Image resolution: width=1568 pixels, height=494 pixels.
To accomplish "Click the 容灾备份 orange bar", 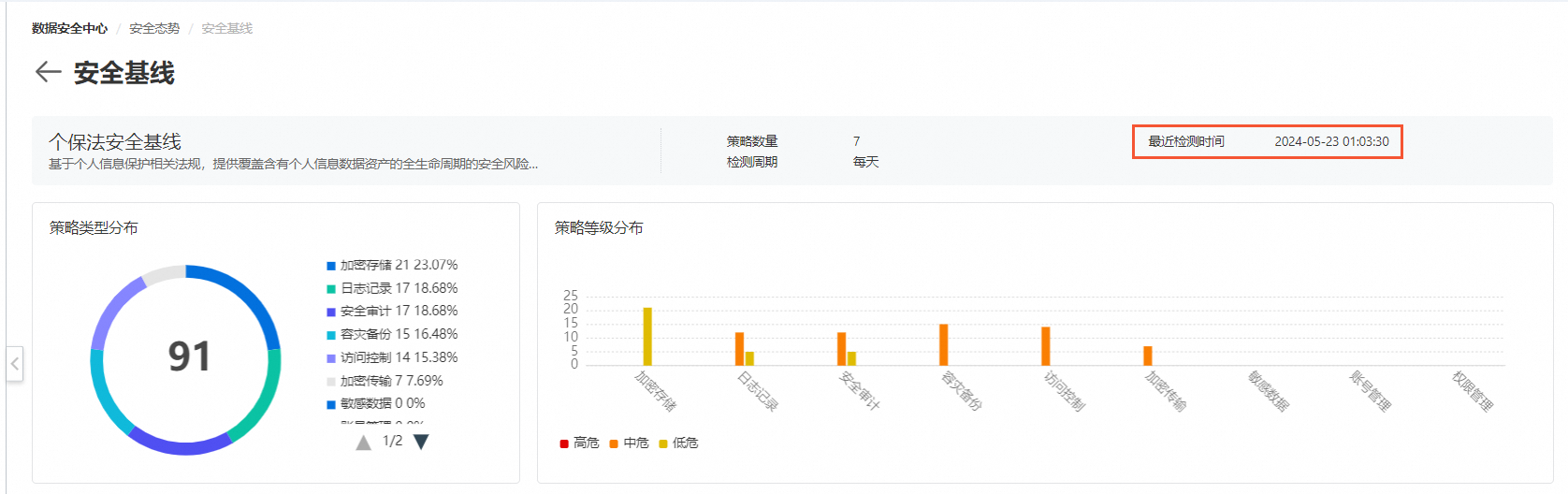I will (x=943, y=345).
